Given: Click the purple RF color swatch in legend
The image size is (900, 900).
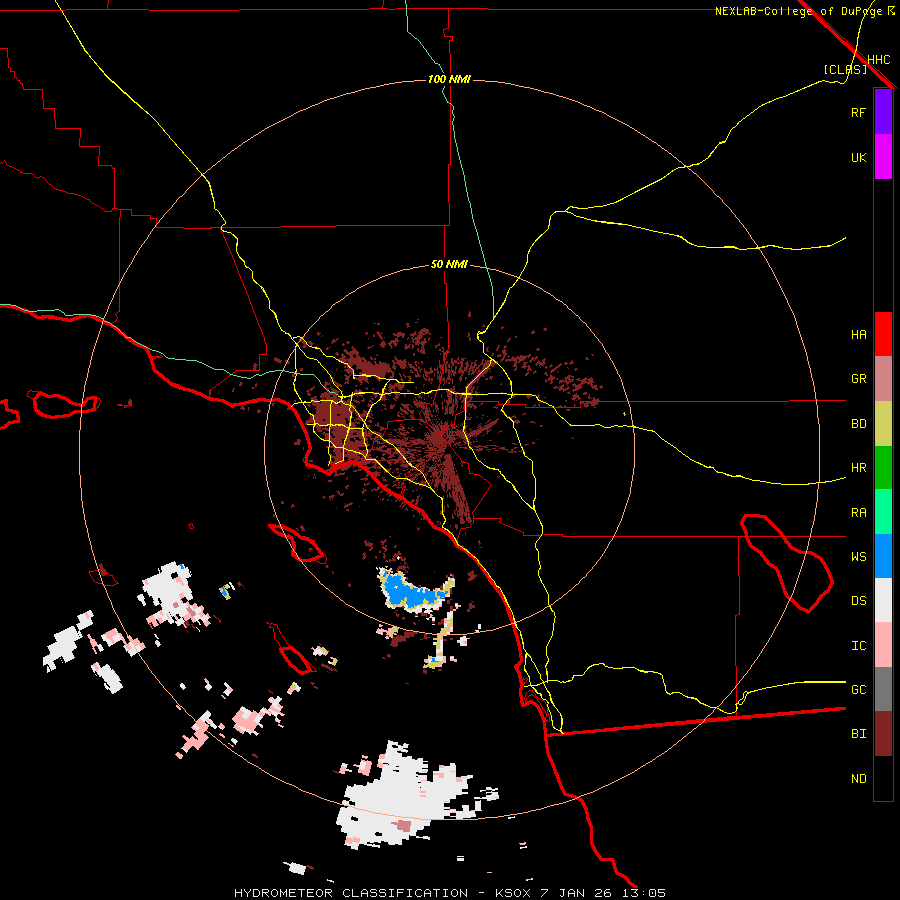Looking at the screenshot, I should pyautogui.click(x=883, y=112).
